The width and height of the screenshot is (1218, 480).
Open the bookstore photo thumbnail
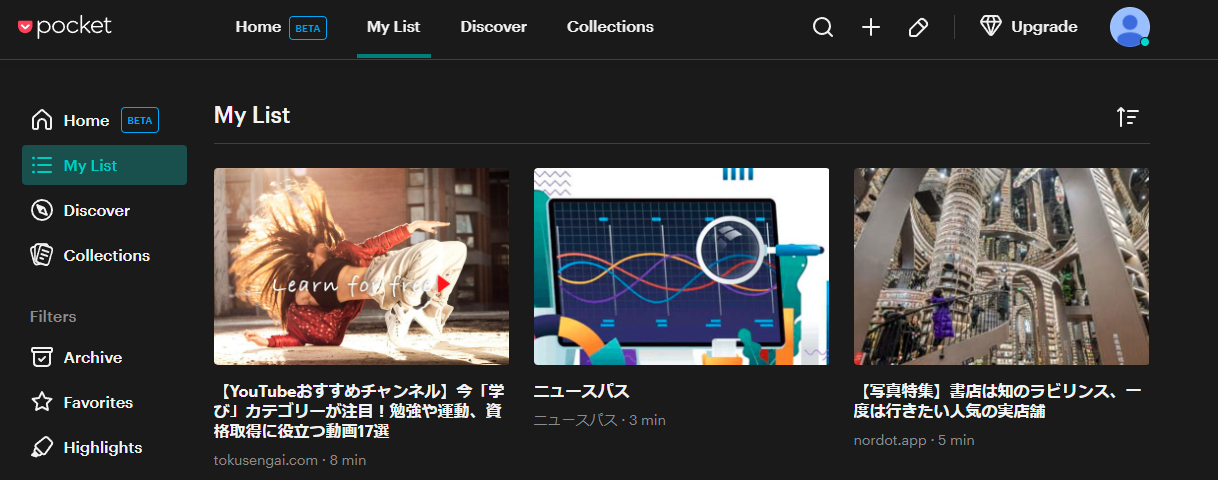(1001, 266)
